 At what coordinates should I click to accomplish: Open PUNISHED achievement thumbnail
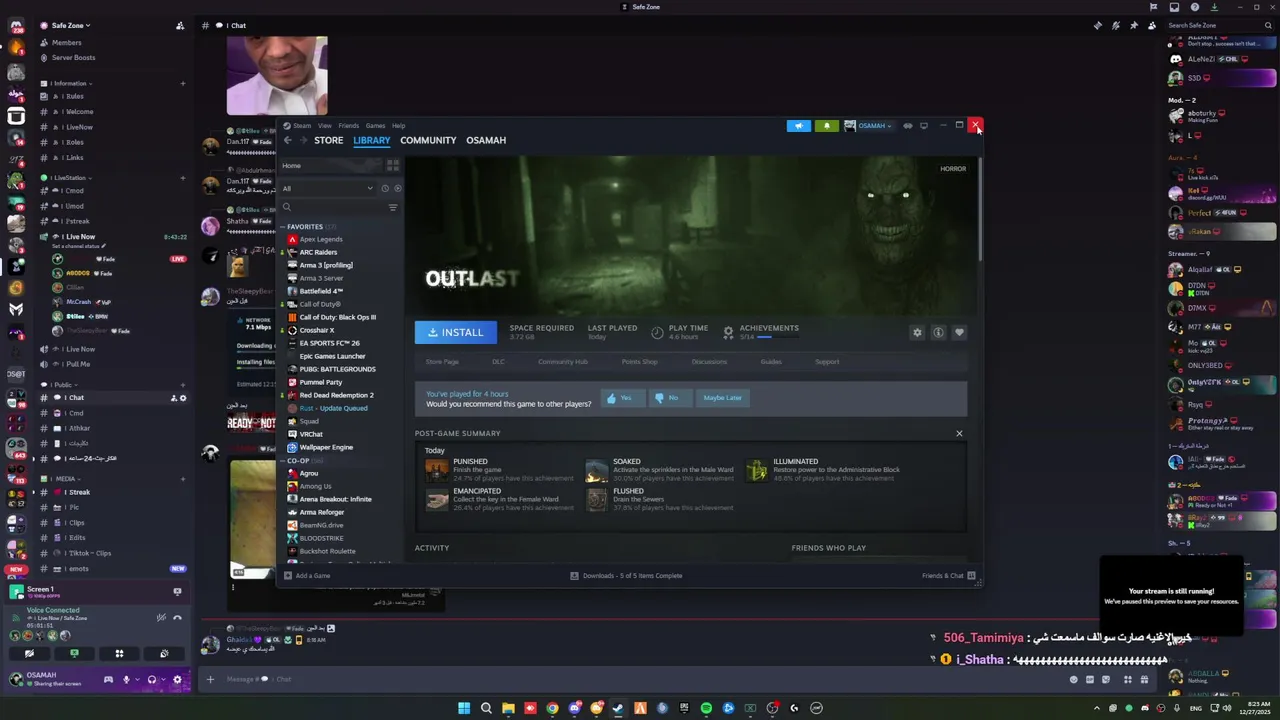(437, 470)
